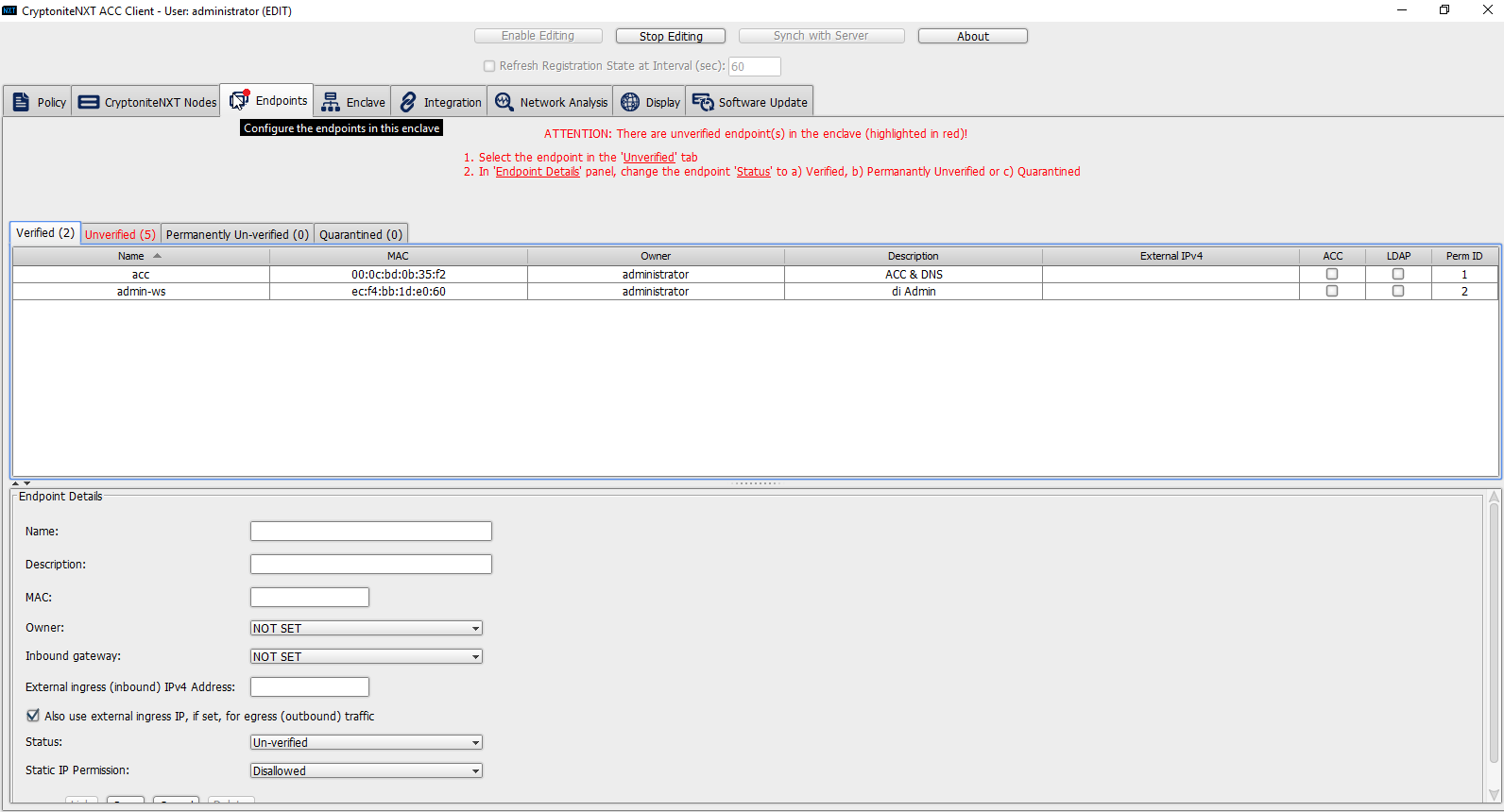
Task: Switch to the Verified (2) tab
Action: pyautogui.click(x=45, y=233)
